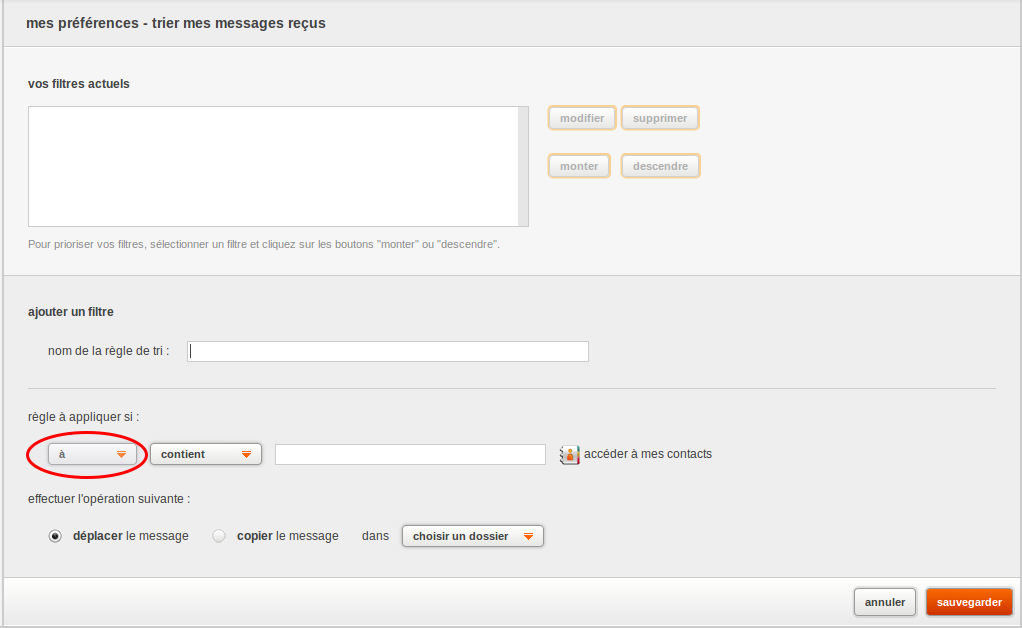Viewport: 1022px width, 628px height.
Task: Open 'accéder à mes contacts' link
Action: pos(648,454)
